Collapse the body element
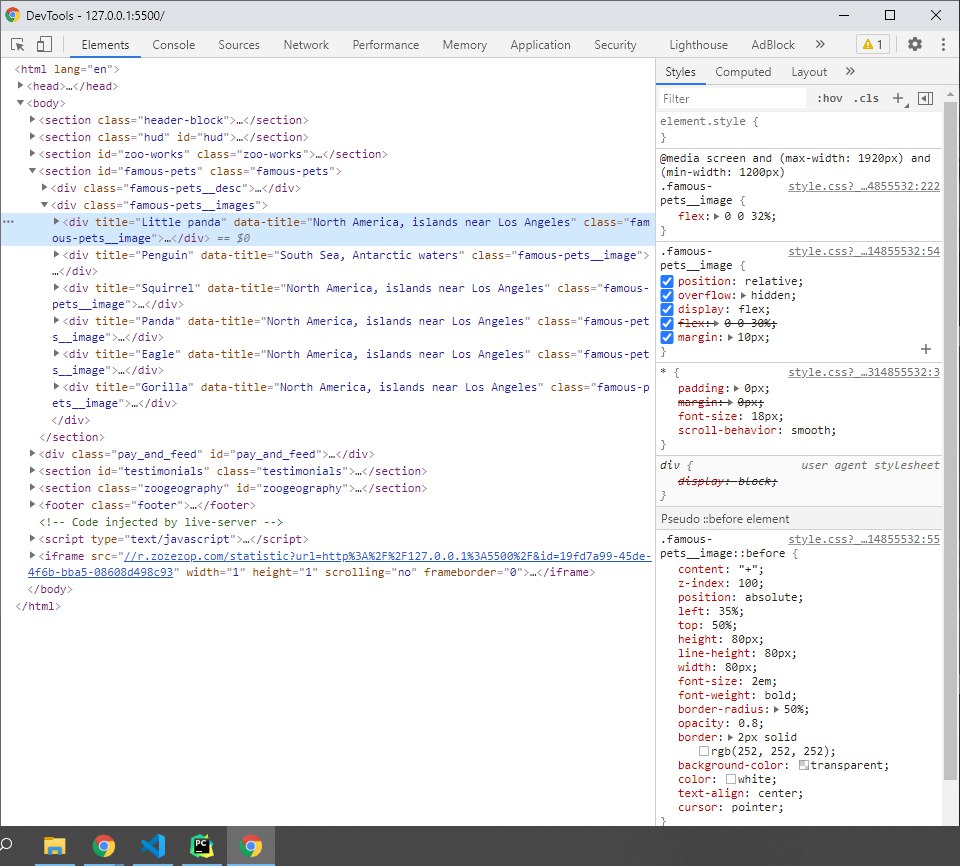Viewport: 960px width, 866px height. point(20,103)
